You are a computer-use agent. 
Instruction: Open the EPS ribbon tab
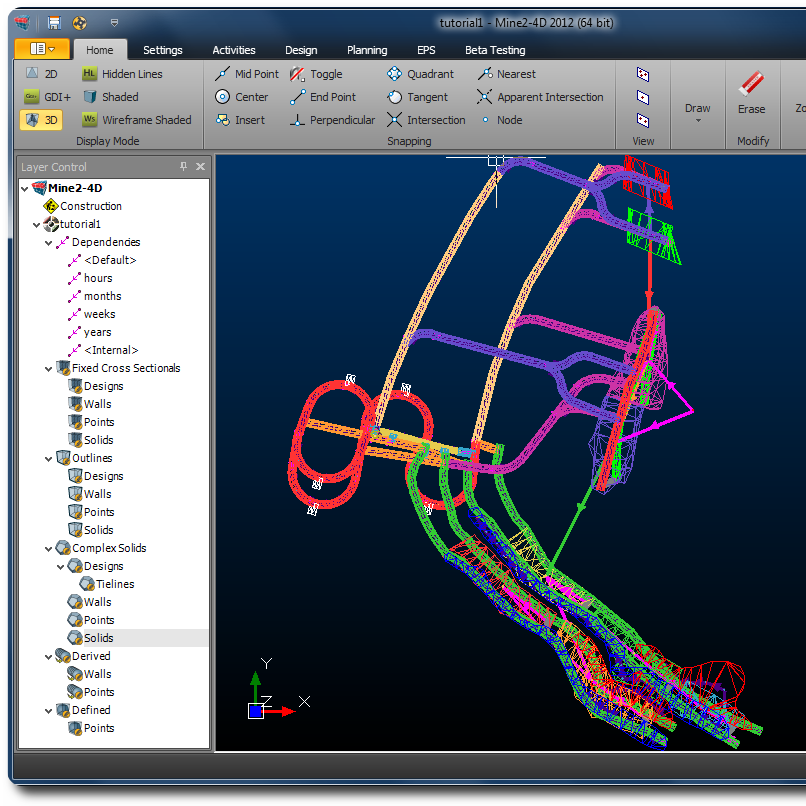426,50
